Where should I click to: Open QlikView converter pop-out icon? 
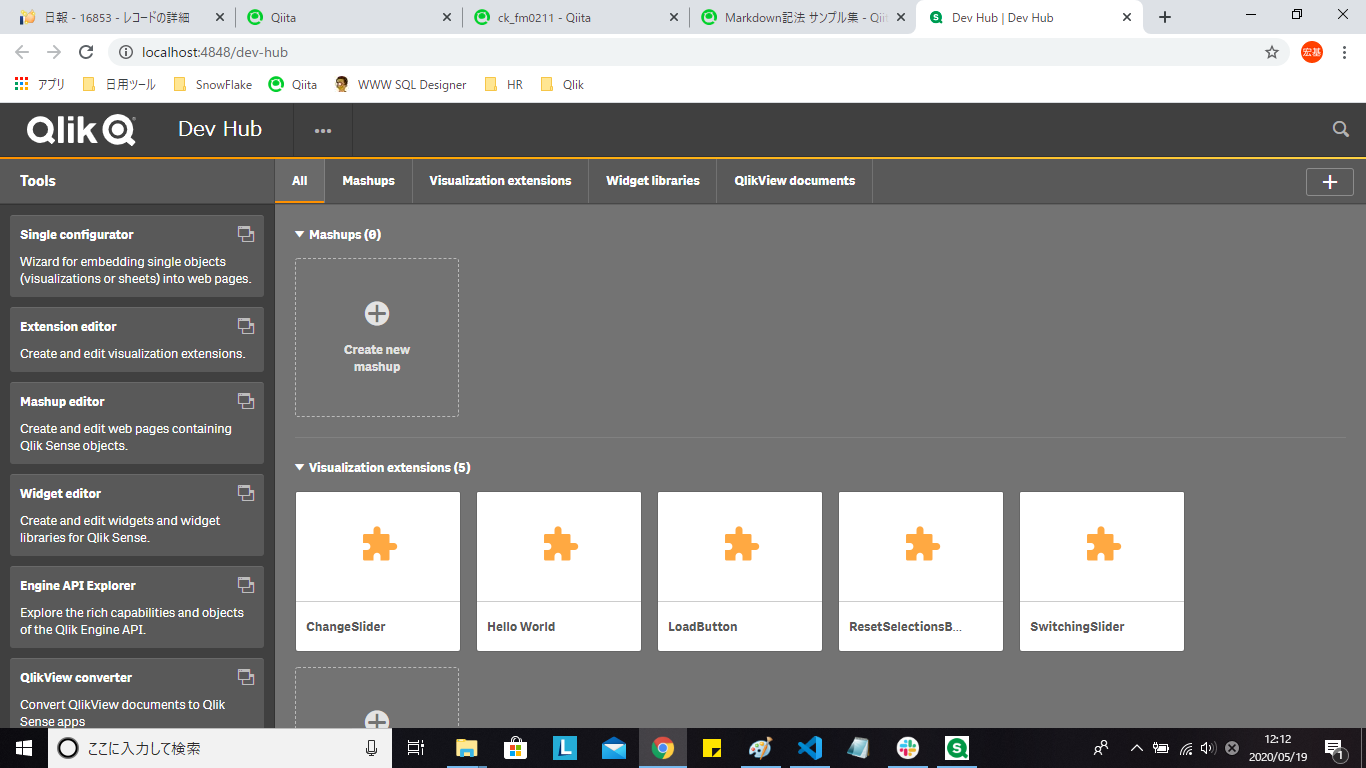click(x=245, y=677)
